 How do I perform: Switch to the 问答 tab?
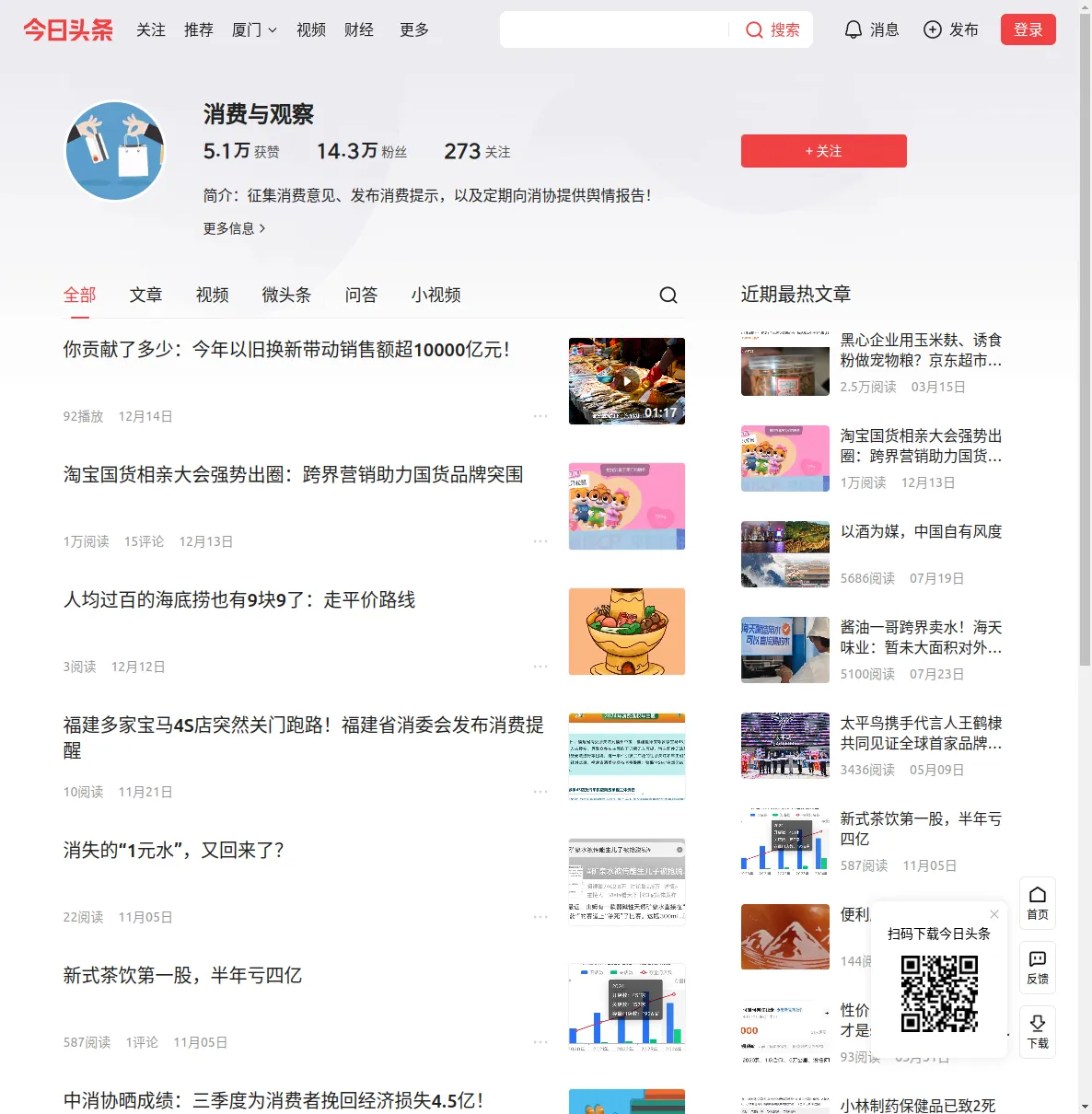[362, 295]
